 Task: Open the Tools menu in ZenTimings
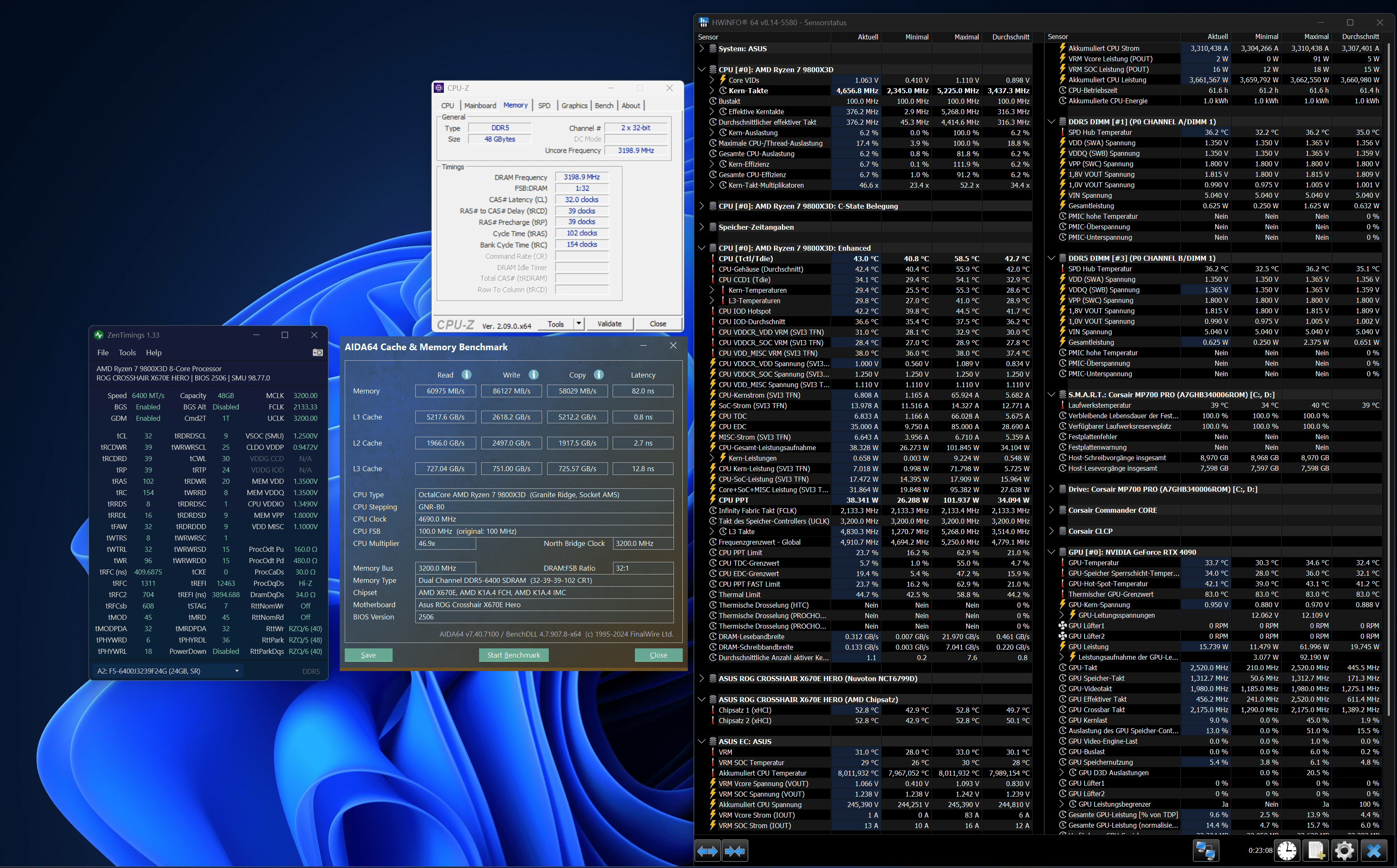(127, 352)
